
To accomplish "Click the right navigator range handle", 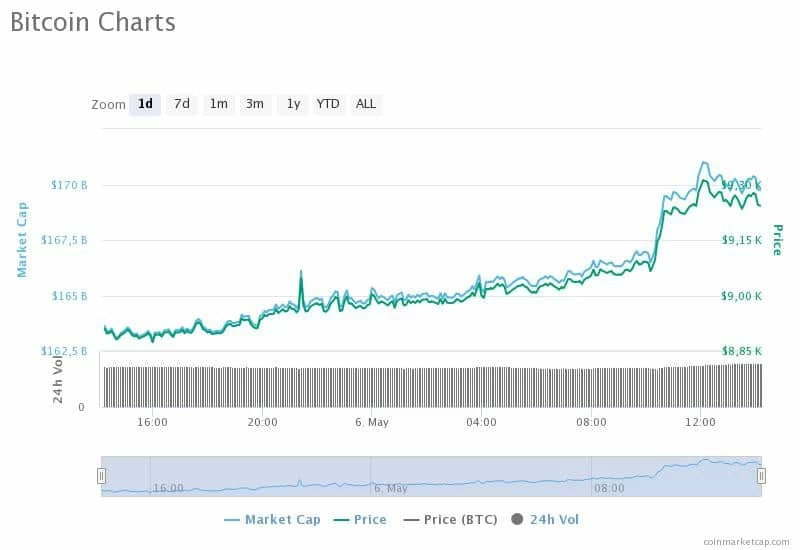I will click(x=761, y=476).
